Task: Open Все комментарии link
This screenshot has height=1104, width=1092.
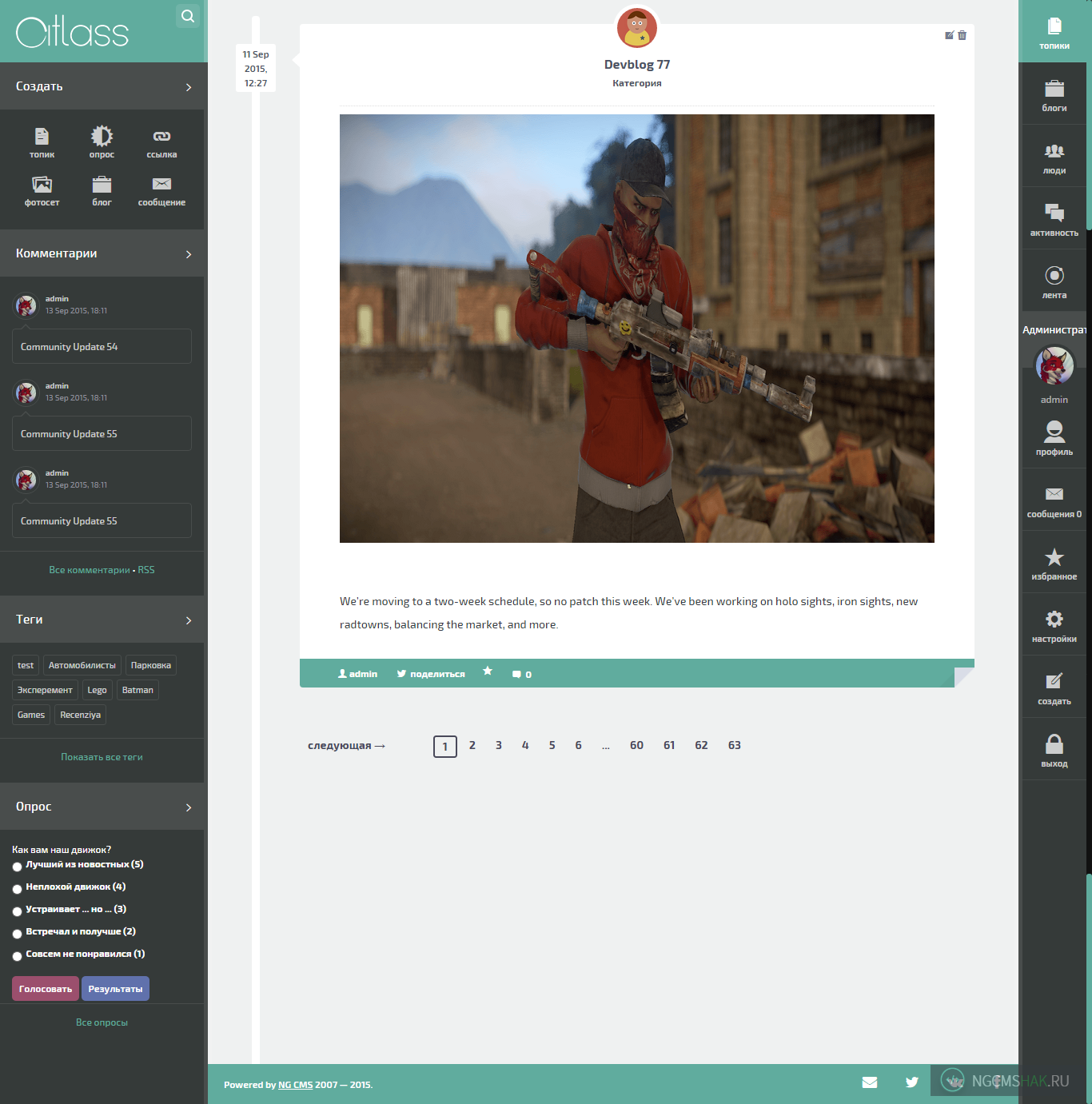Action: pyautogui.click(x=90, y=570)
